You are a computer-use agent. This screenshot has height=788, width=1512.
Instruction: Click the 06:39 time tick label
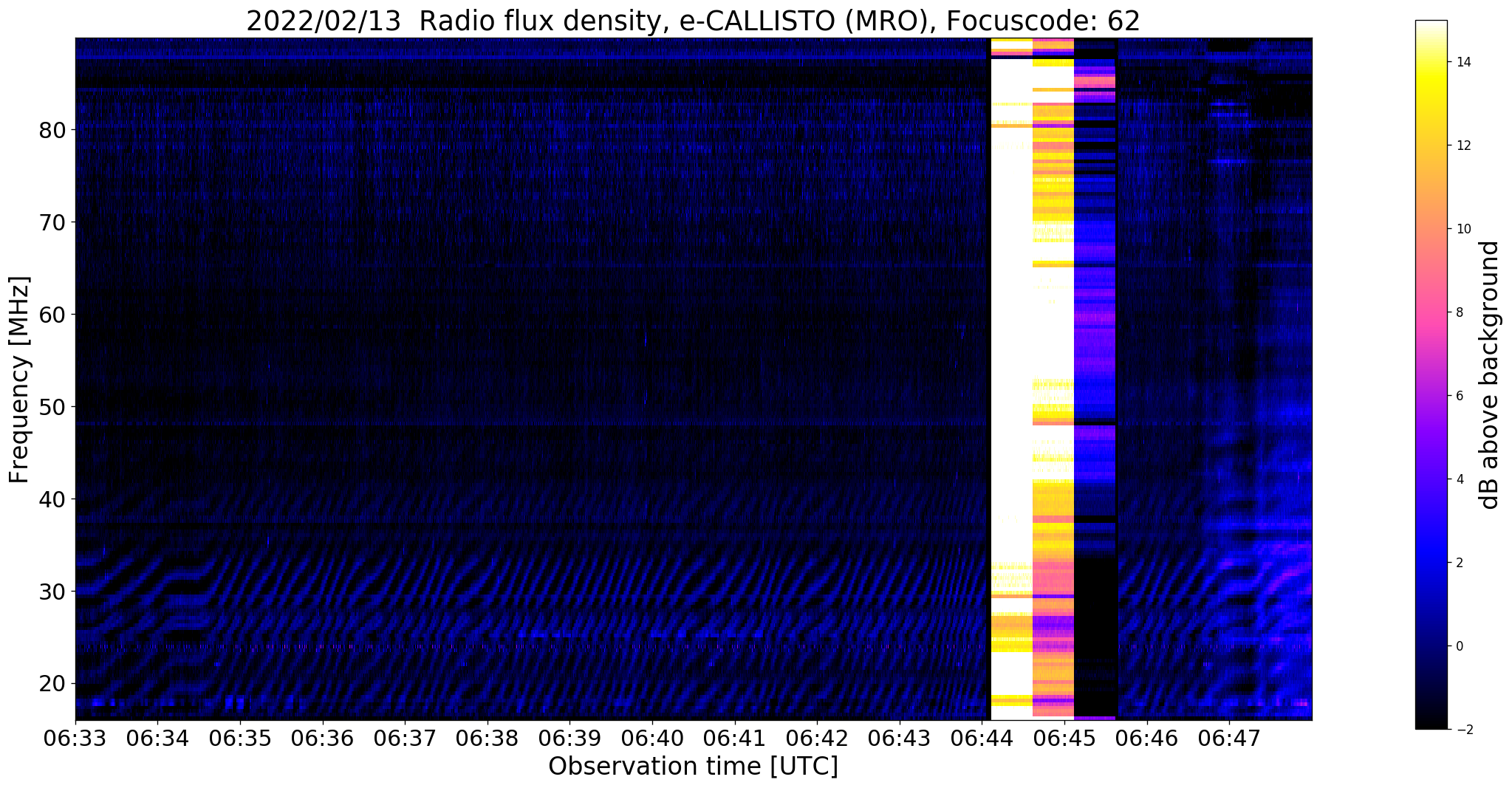pyautogui.click(x=569, y=737)
